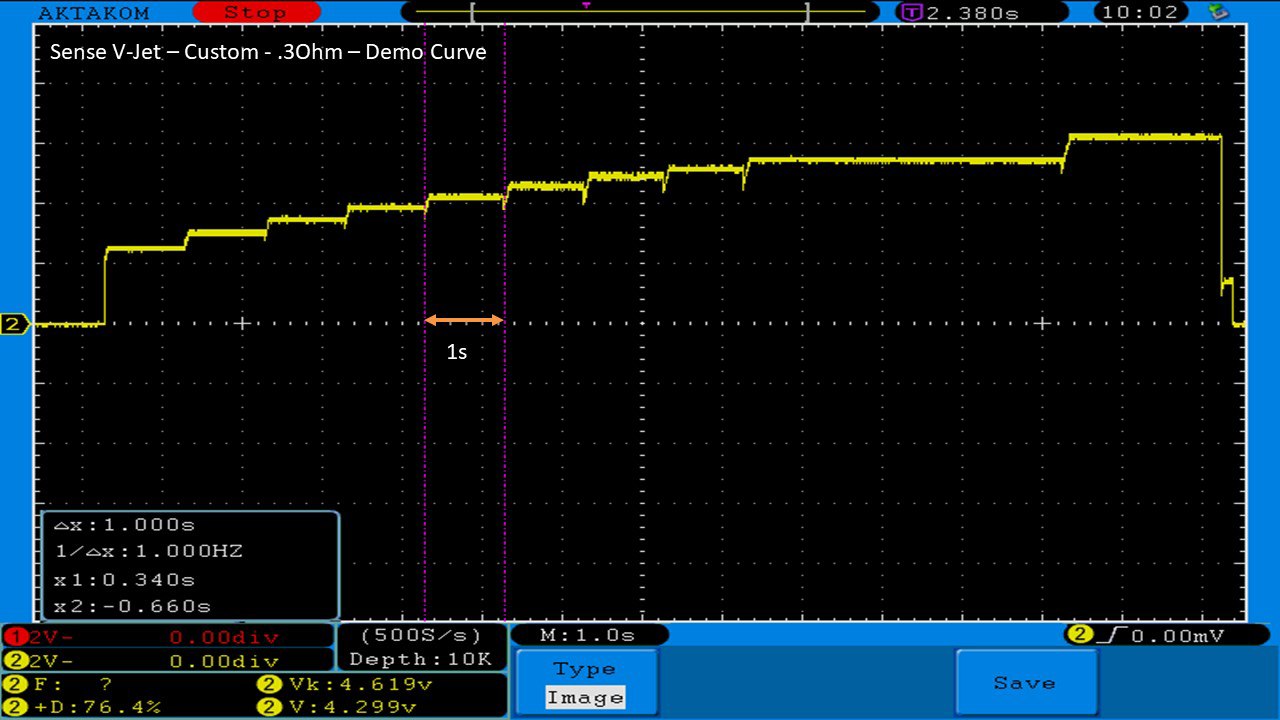Screen dimensions: 1280x720
Task: Click the Depth:10K memory depth readout
Action: tap(420, 659)
